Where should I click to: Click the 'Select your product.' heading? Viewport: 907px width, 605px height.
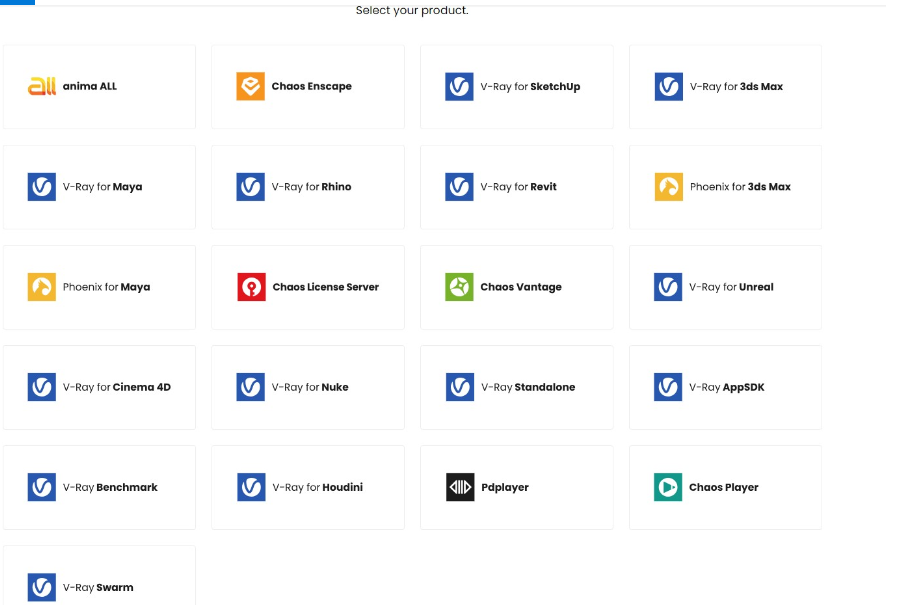[x=412, y=10]
